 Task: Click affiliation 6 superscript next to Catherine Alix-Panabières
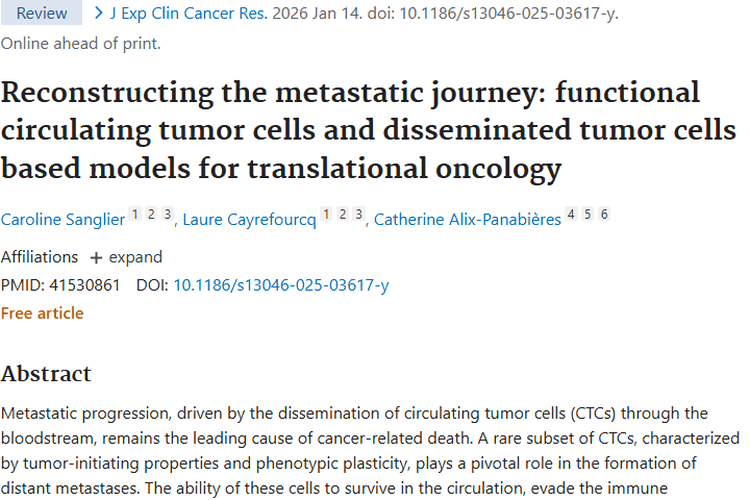point(603,215)
